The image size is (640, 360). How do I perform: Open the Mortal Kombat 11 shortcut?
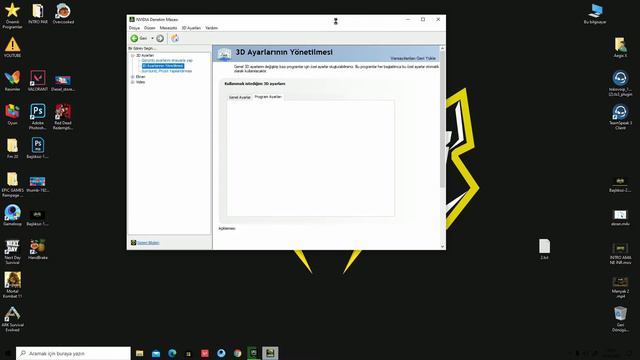12,285
